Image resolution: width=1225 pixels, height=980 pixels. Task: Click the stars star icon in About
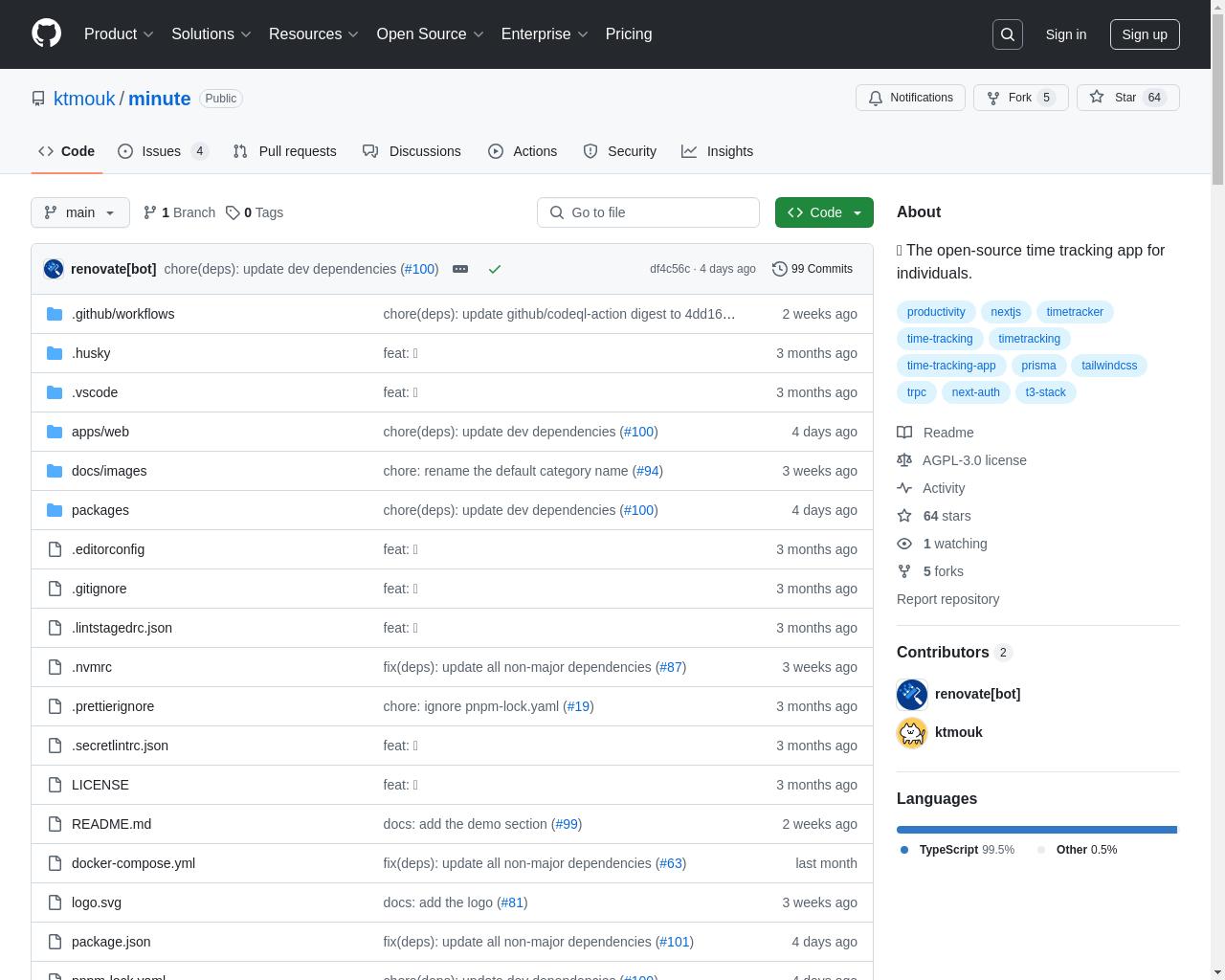(904, 516)
